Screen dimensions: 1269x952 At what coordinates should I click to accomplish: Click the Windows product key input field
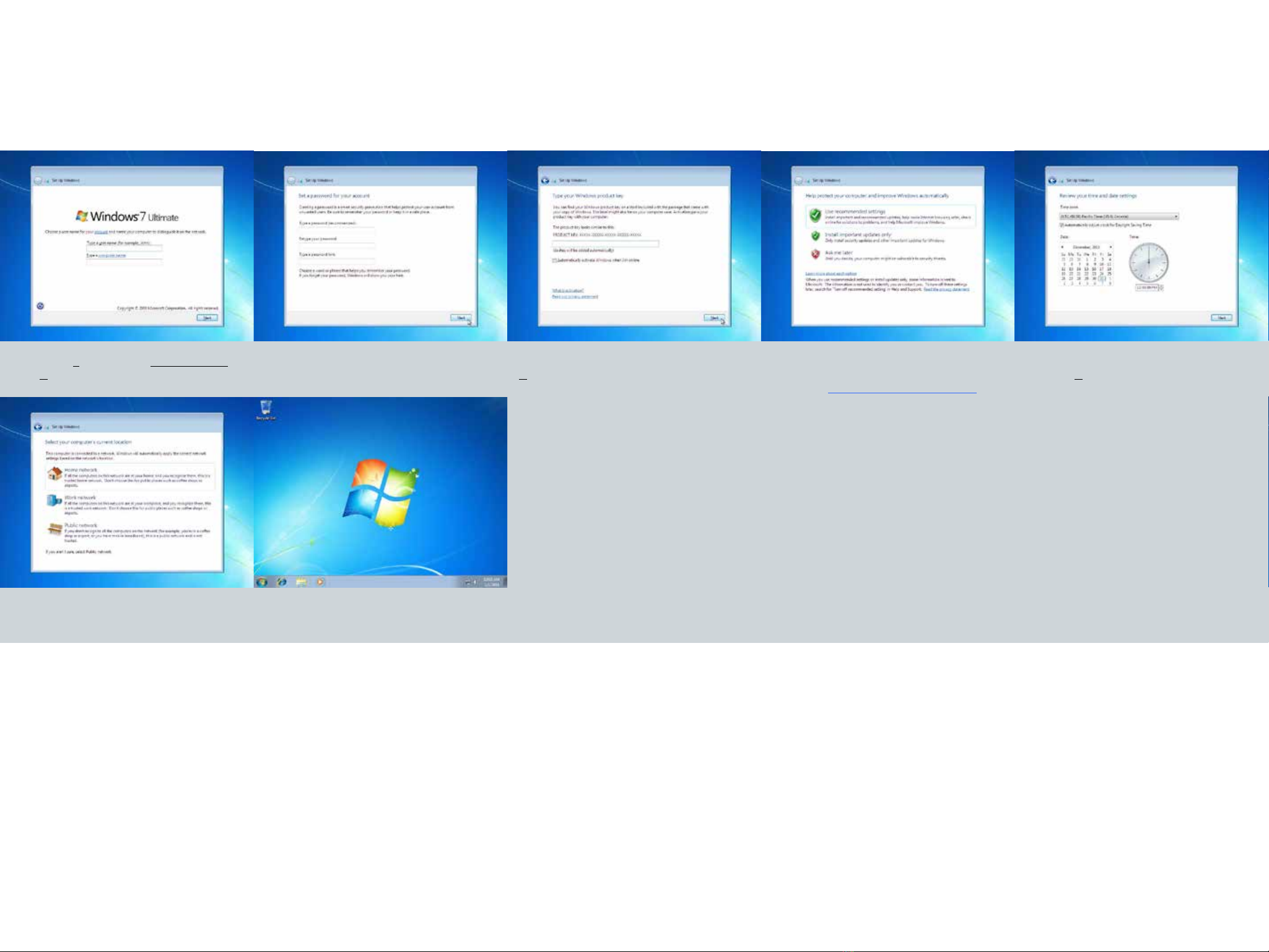pos(606,243)
